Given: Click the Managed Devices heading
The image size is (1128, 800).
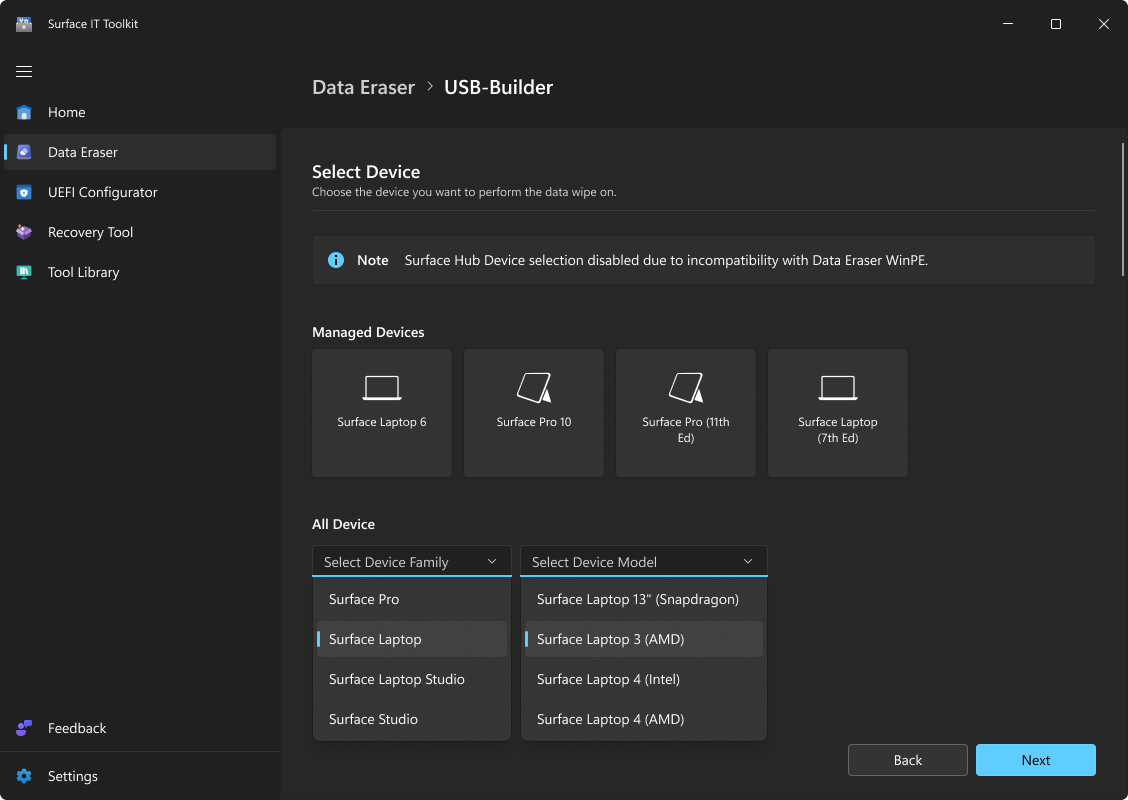Looking at the screenshot, I should coord(368,332).
